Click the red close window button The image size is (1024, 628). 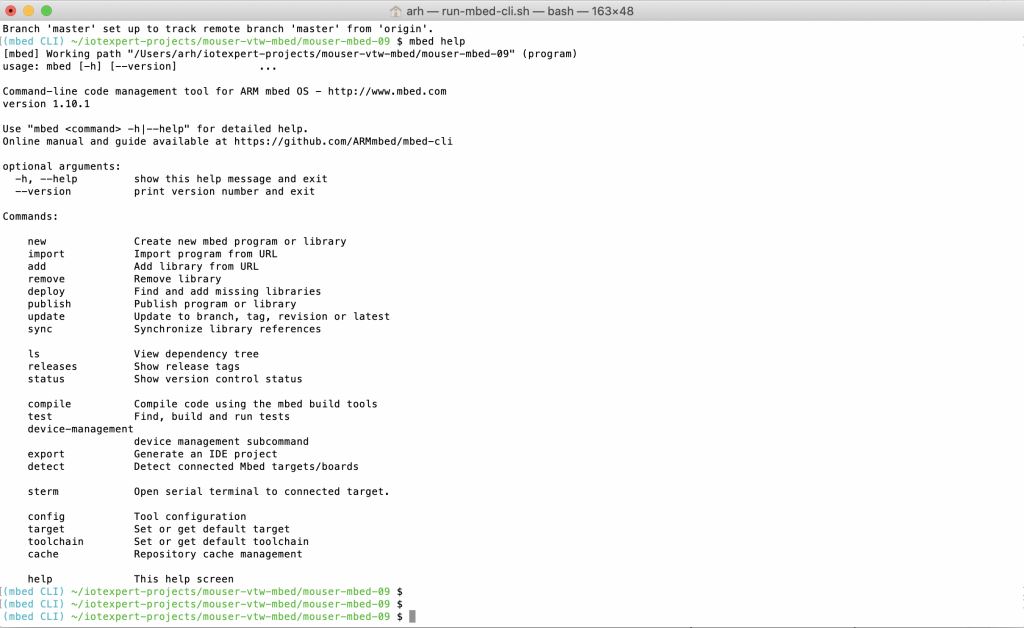click(x=10, y=10)
